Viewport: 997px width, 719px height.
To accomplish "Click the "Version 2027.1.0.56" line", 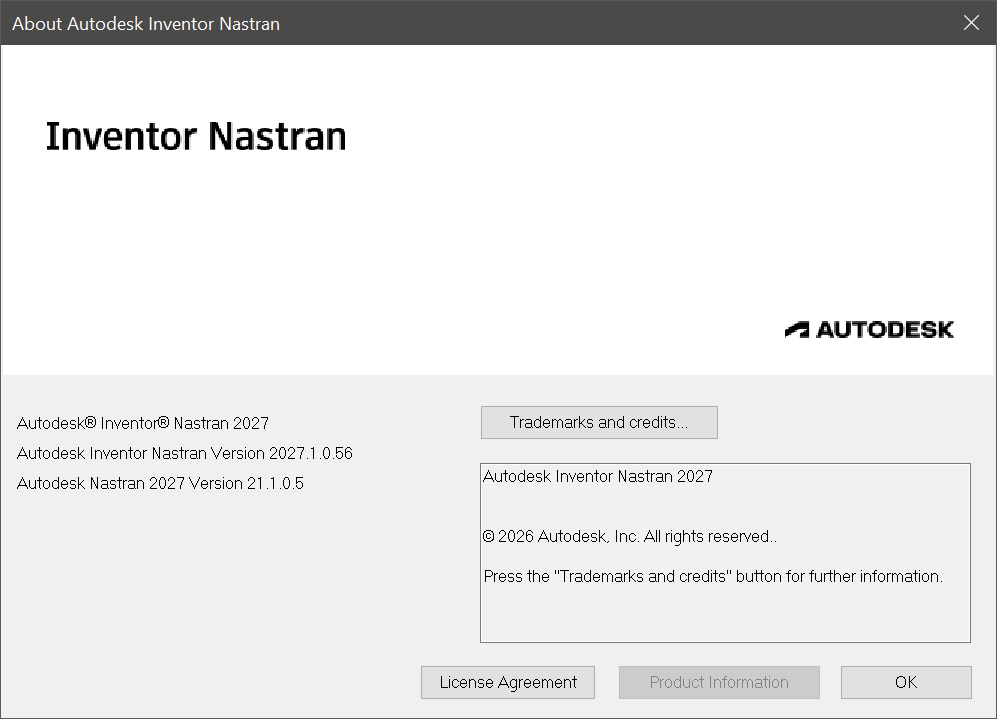I will coord(184,453).
